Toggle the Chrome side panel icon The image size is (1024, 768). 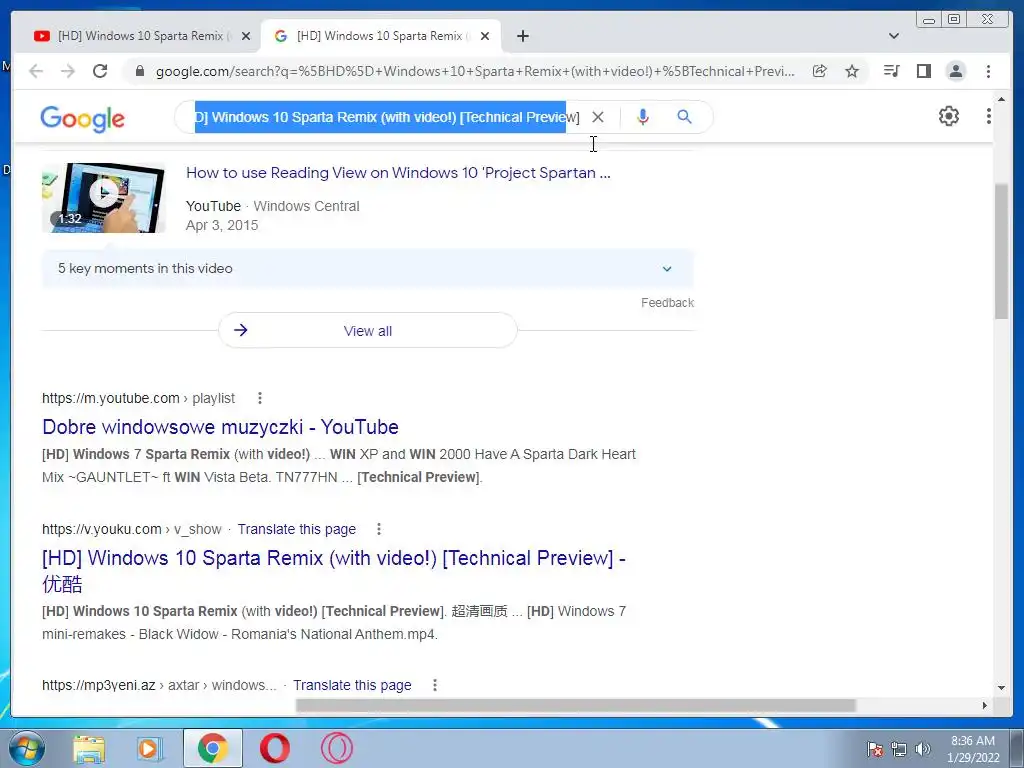click(923, 71)
